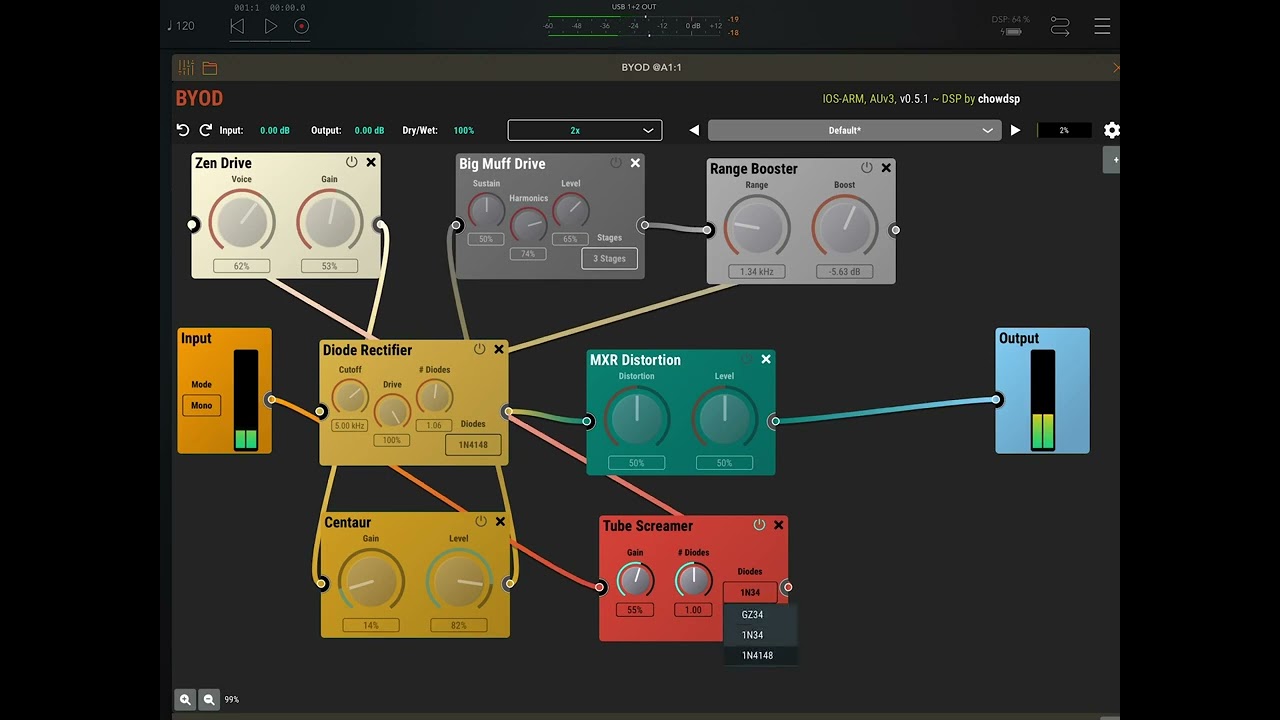Image resolution: width=1280 pixels, height=720 pixels.
Task: Click Centaur Gain 14% value box
Action: point(371,625)
